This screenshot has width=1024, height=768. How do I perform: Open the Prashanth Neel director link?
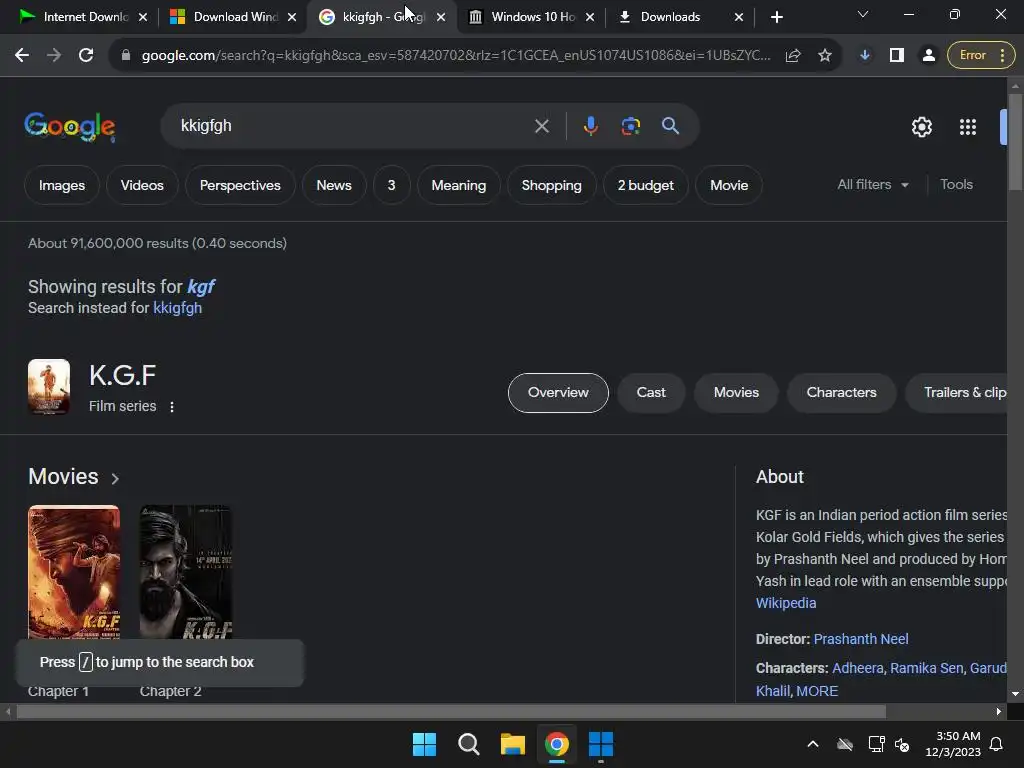[861, 639]
